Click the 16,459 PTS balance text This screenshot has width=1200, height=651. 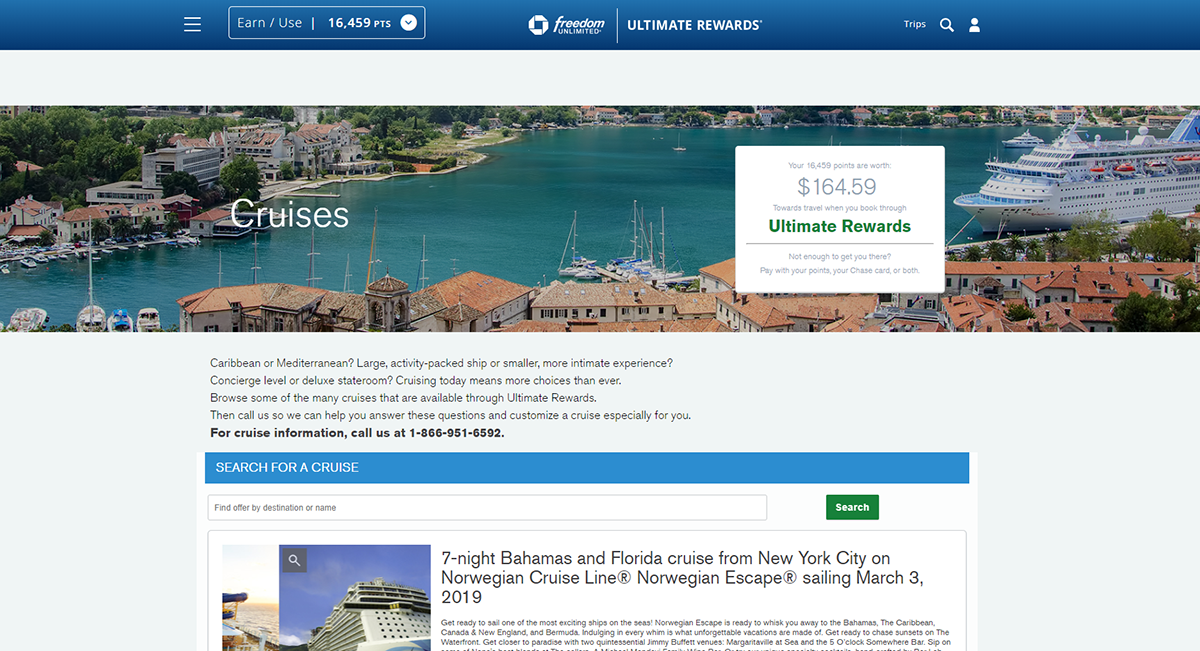358,23
